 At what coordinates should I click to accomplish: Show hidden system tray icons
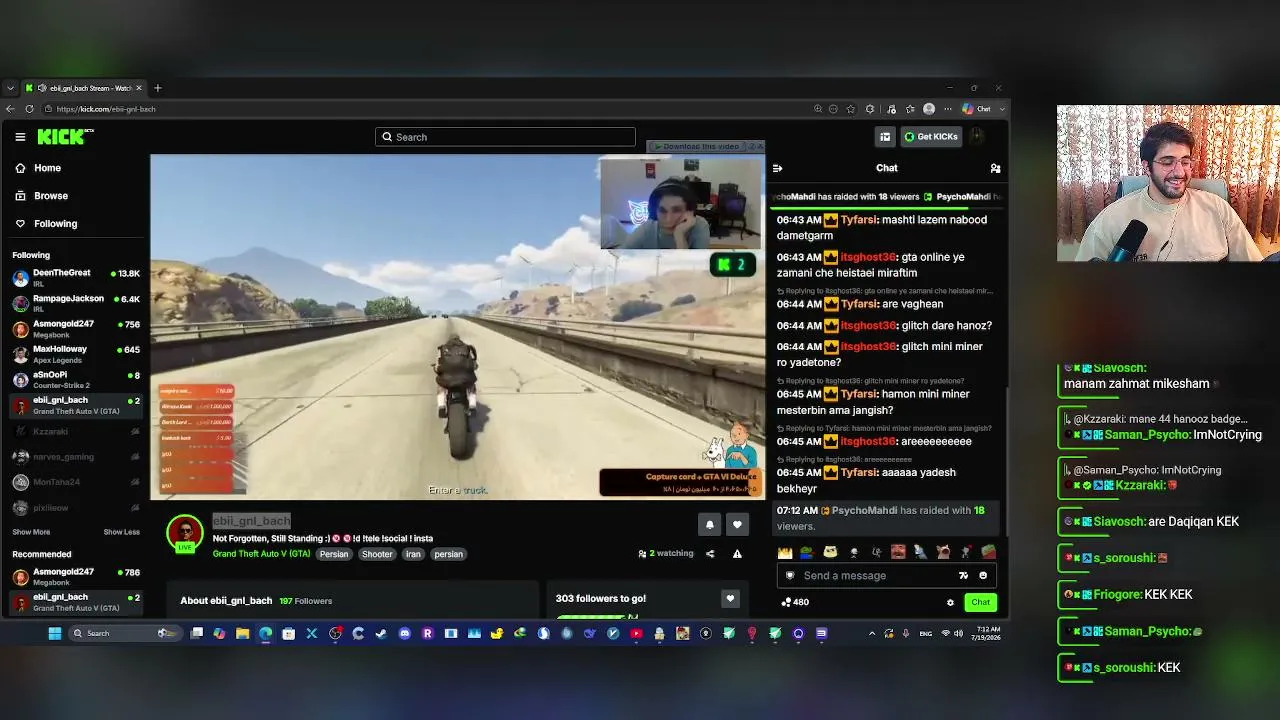[871, 633]
